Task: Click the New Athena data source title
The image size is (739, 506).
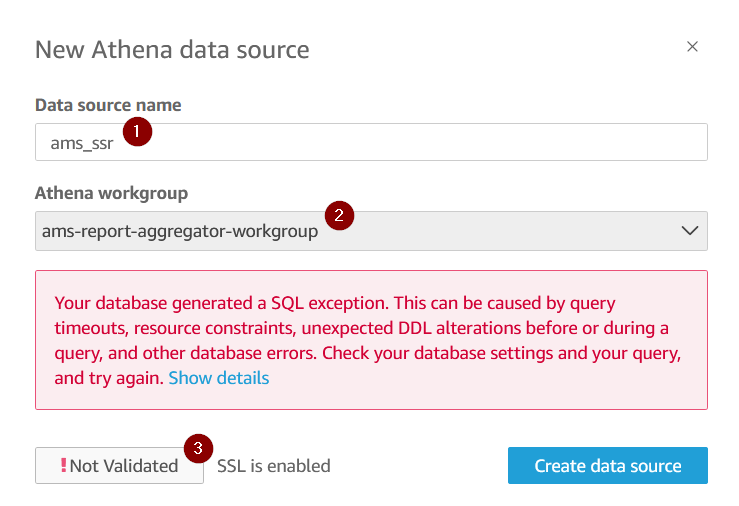Action: coord(172,49)
